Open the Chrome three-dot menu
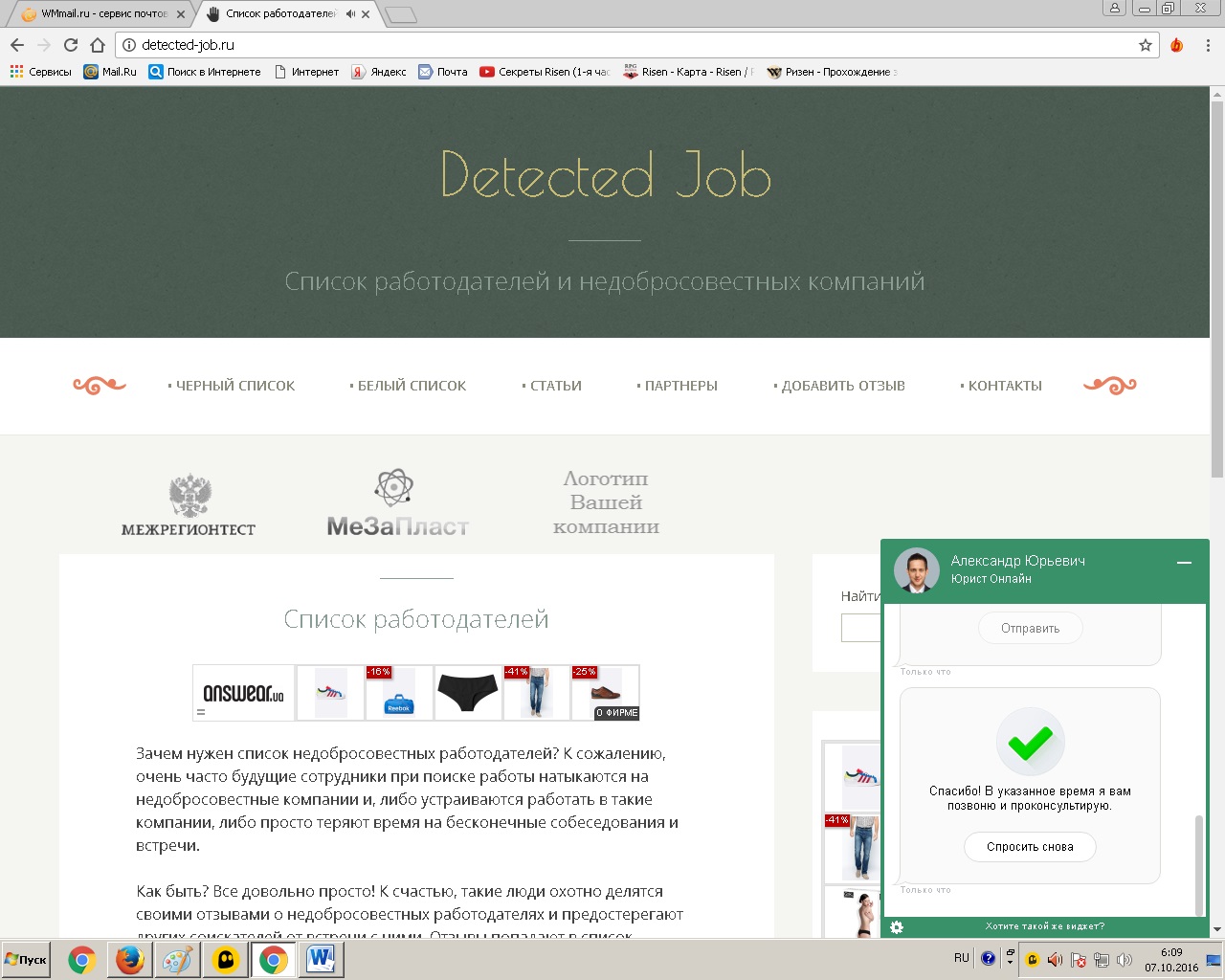The height and width of the screenshot is (980, 1225). 1209,45
